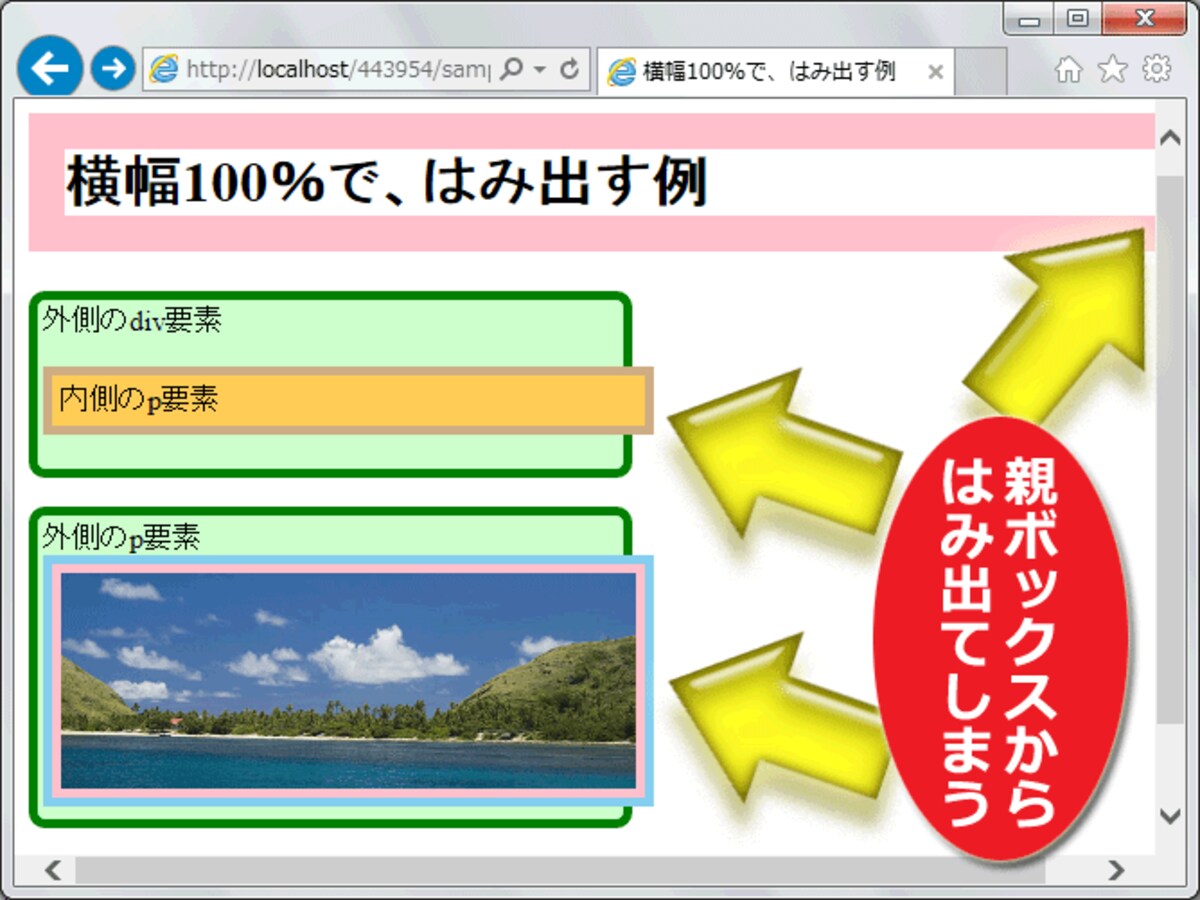
Task: Minimize the browser window
Action: [x=1030, y=19]
